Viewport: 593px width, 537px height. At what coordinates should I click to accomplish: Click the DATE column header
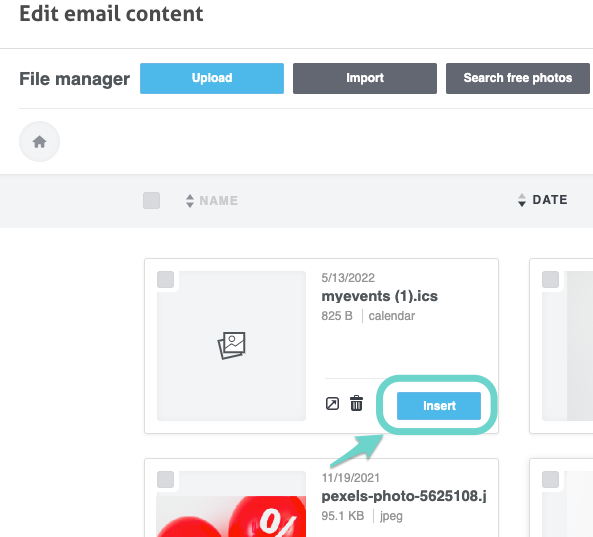point(550,200)
